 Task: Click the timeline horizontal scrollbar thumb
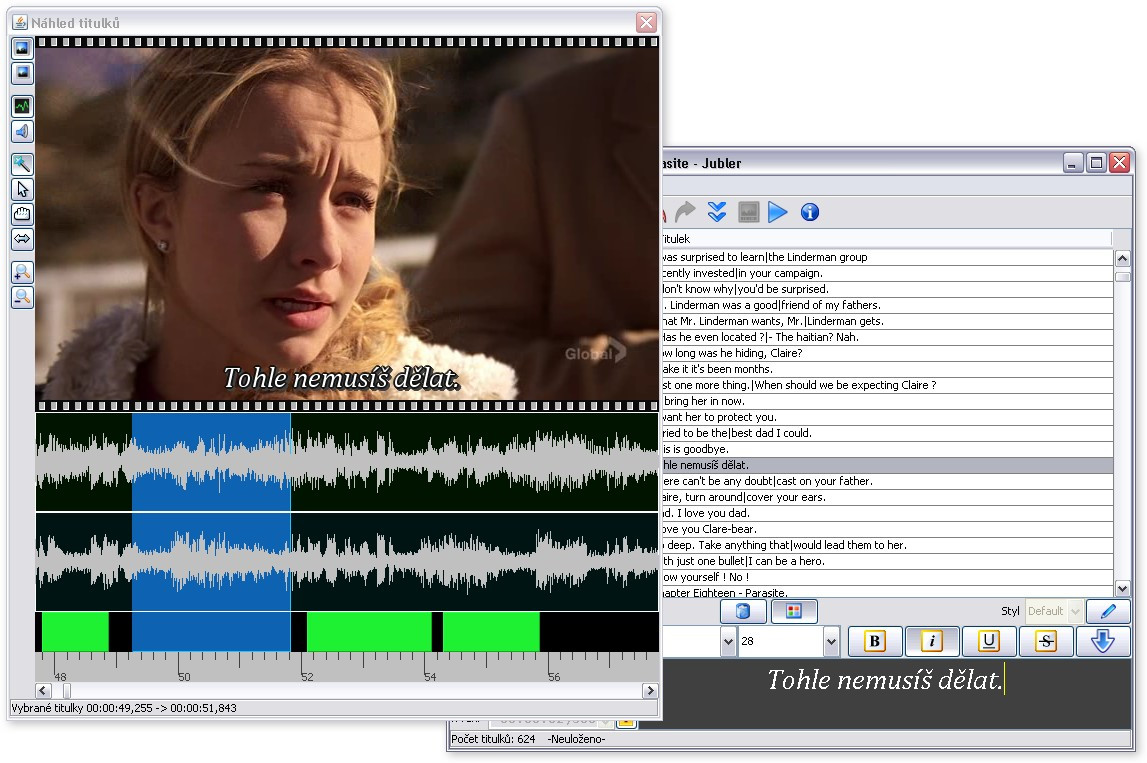(x=67, y=691)
